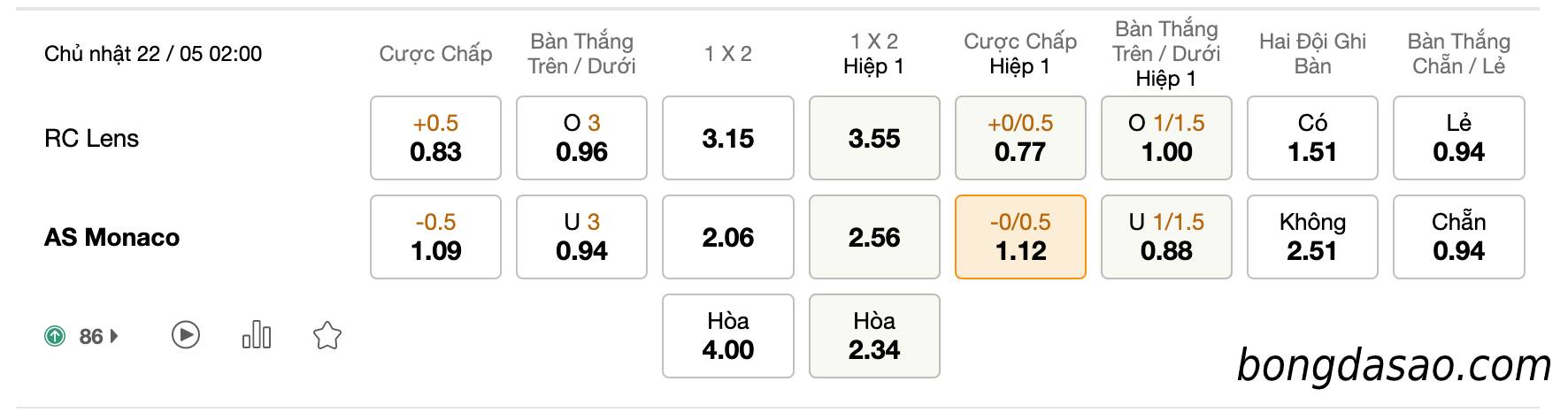Toggle the highlighted -0/0.5 odds 1.12
Viewport: 1568px width, 412px height.
[1020, 237]
